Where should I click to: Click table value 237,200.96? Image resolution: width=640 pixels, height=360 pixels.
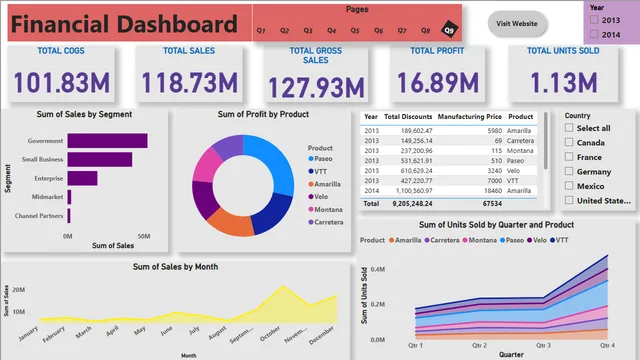416,151
